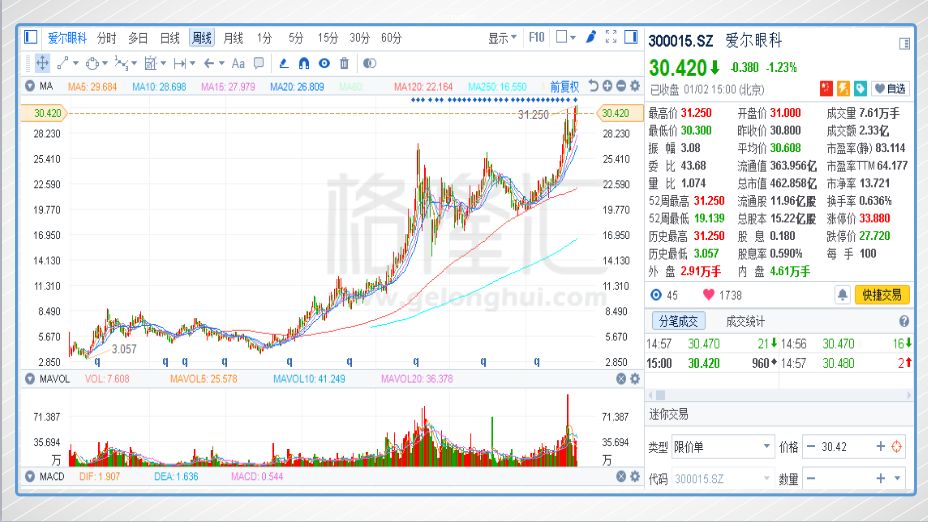Switch to 60分 minute chart tab
Viewport: 928px width, 522px height.
tap(391, 38)
